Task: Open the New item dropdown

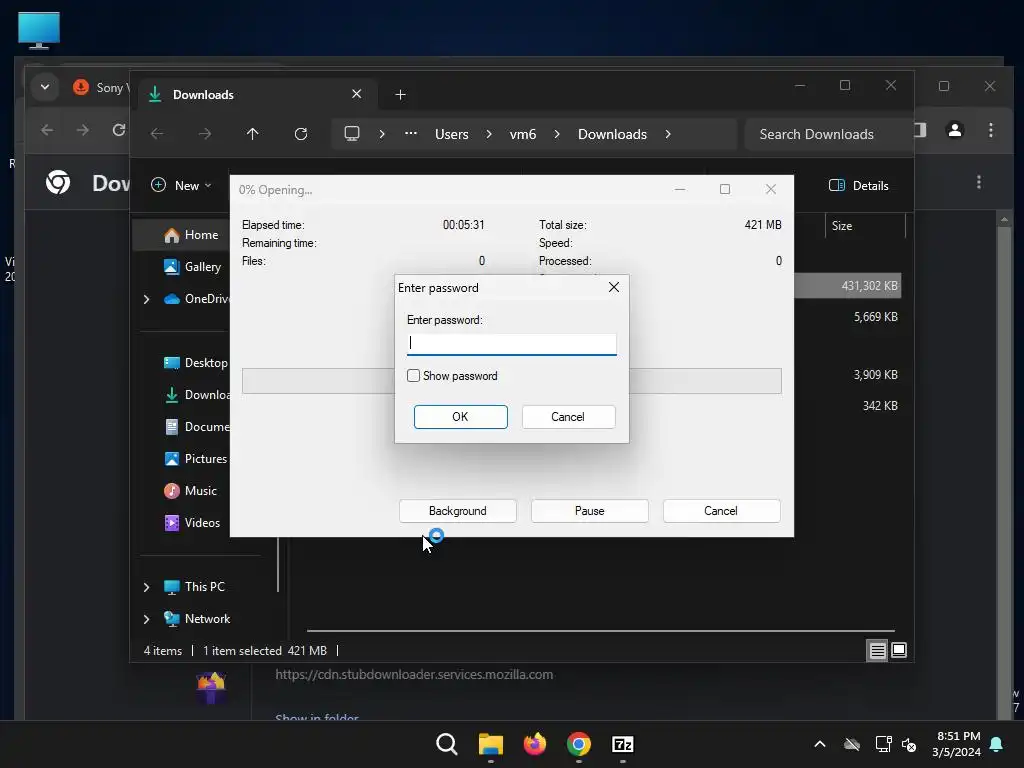Action: tap(182, 185)
